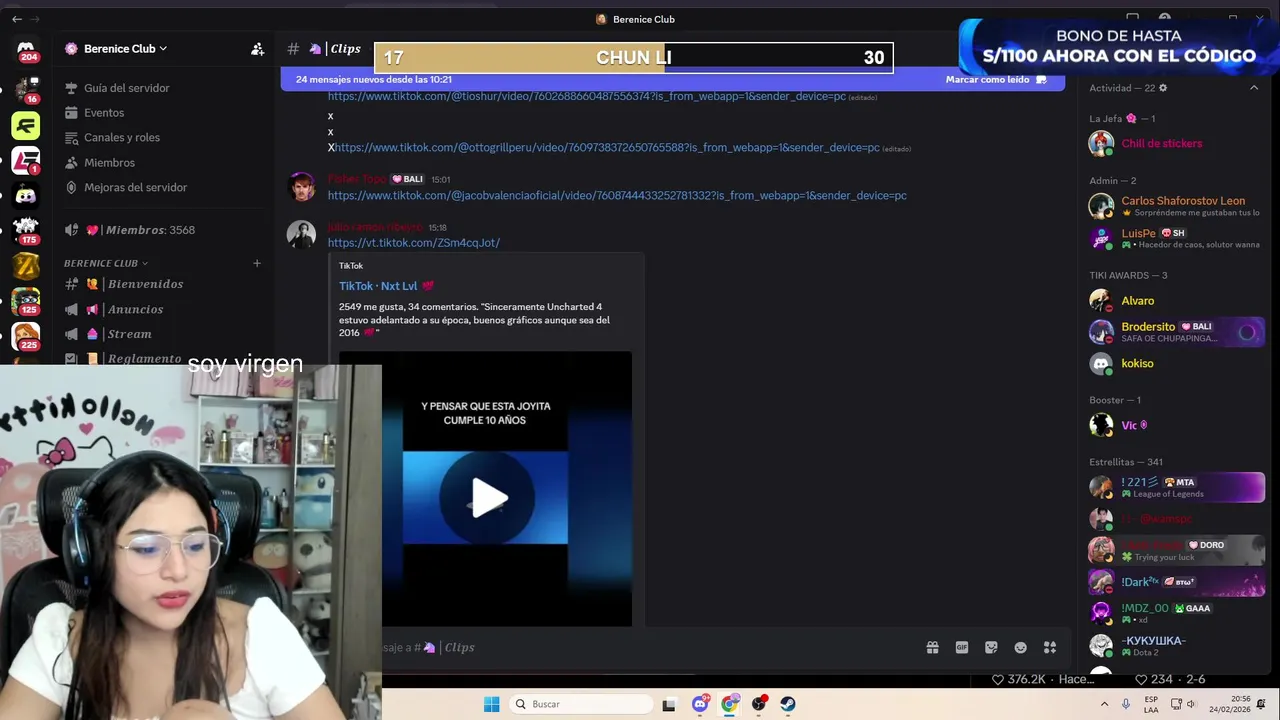
Task: Open the ottogrillperu TikTok link
Action: click(607, 148)
